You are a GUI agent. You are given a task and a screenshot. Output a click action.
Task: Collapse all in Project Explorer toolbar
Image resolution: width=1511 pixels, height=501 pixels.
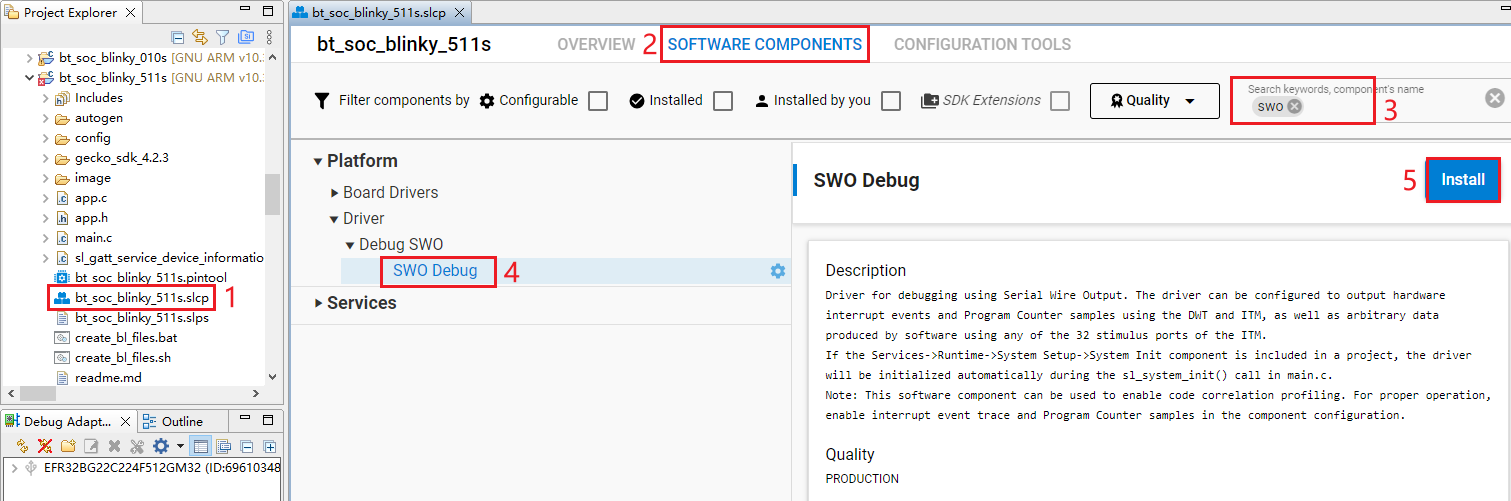coord(178,37)
